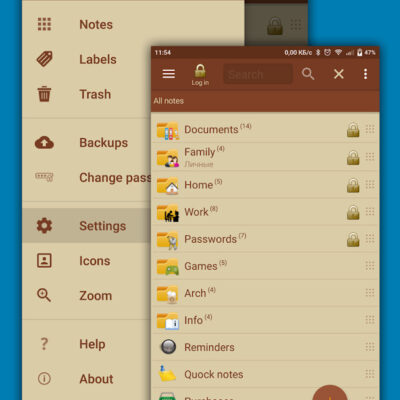Open the Backups cloud item

pos(87,143)
